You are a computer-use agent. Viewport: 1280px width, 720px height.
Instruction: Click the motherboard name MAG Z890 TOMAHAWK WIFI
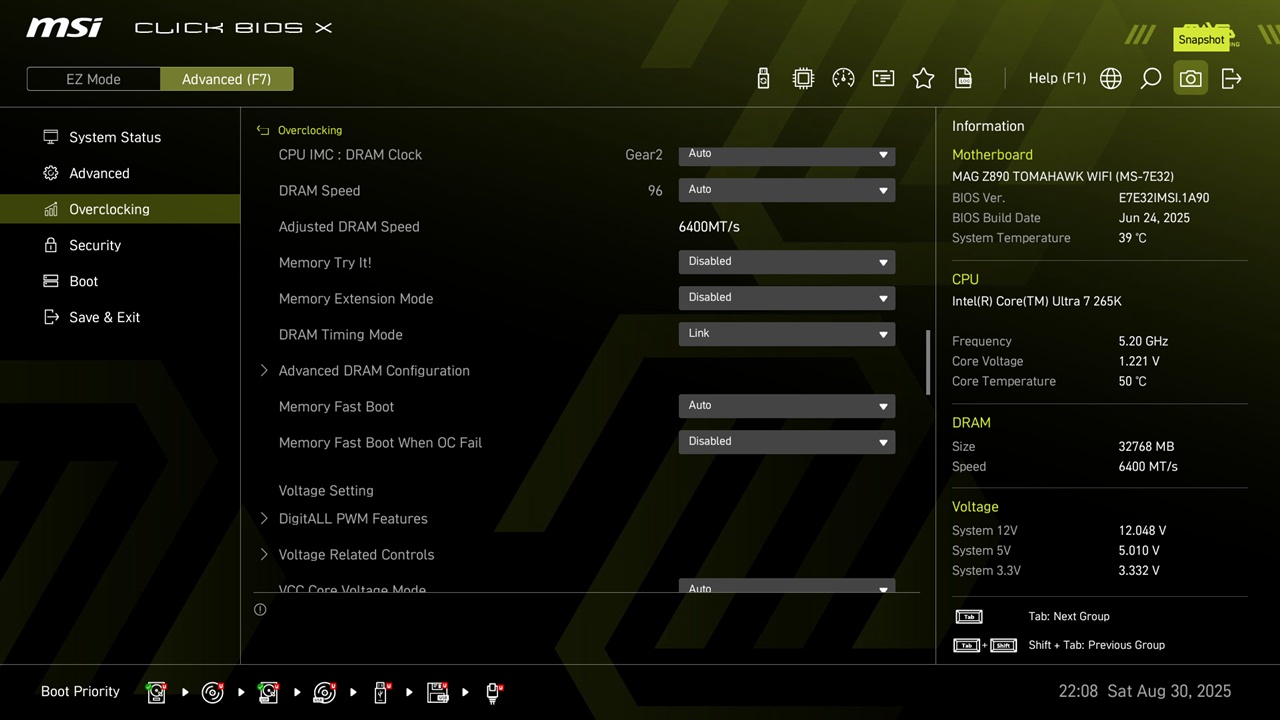pos(1063,176)
